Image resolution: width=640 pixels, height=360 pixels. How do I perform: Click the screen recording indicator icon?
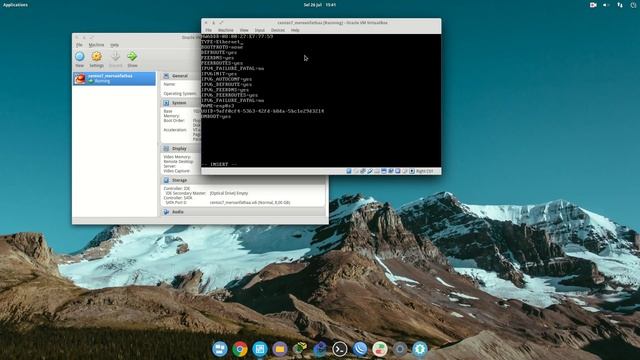click(593, 5)
